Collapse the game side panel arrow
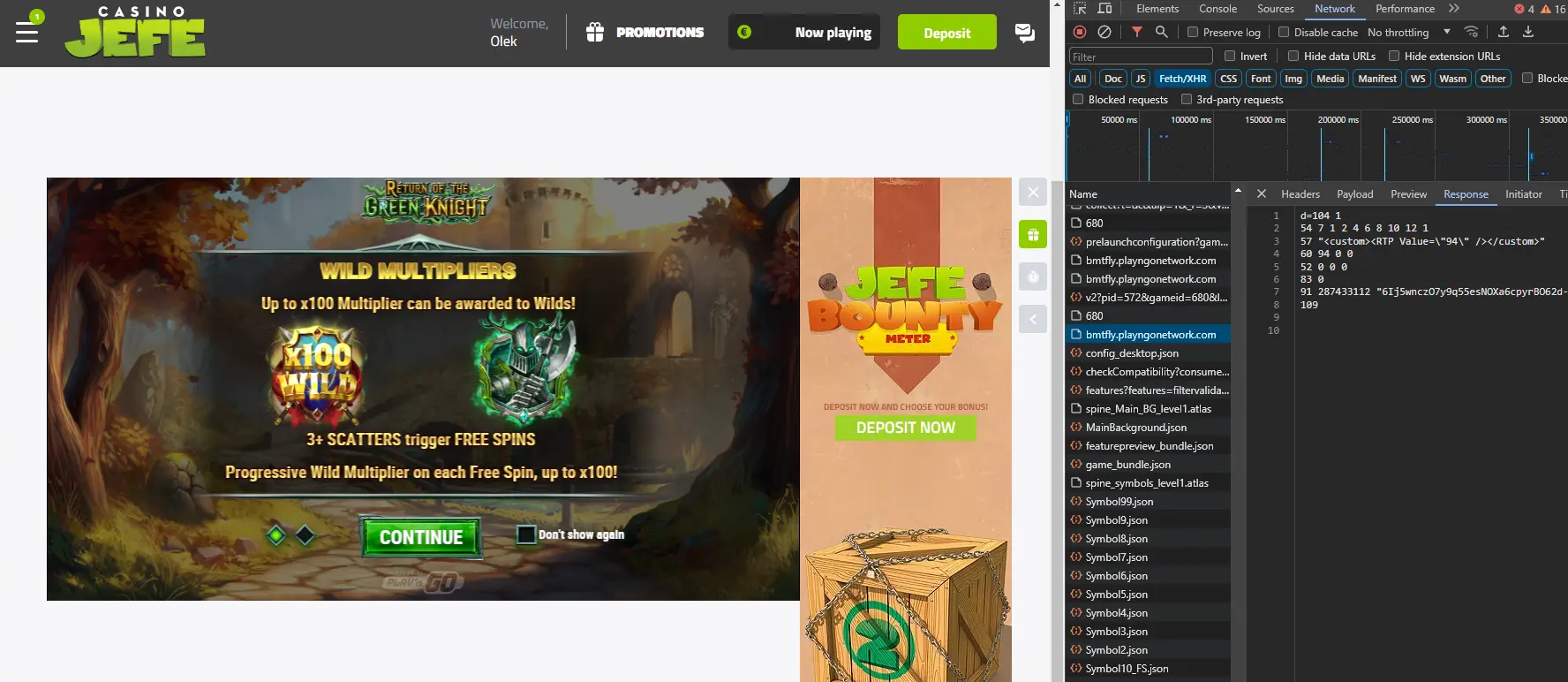1568x682 pixels. pos(1033,319)
